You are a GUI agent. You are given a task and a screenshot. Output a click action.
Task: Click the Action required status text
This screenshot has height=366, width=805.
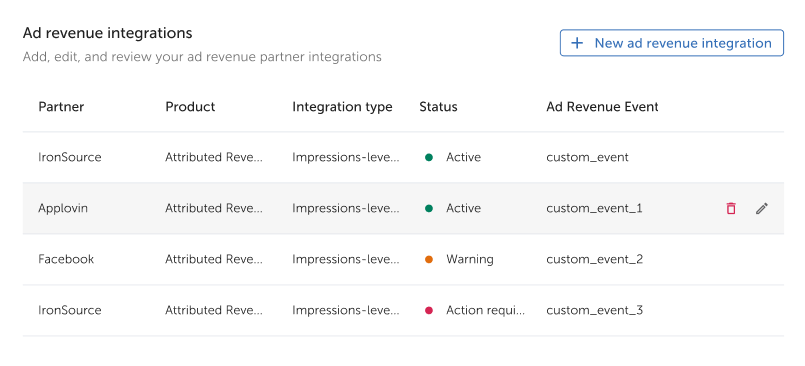tap(486, 311)
